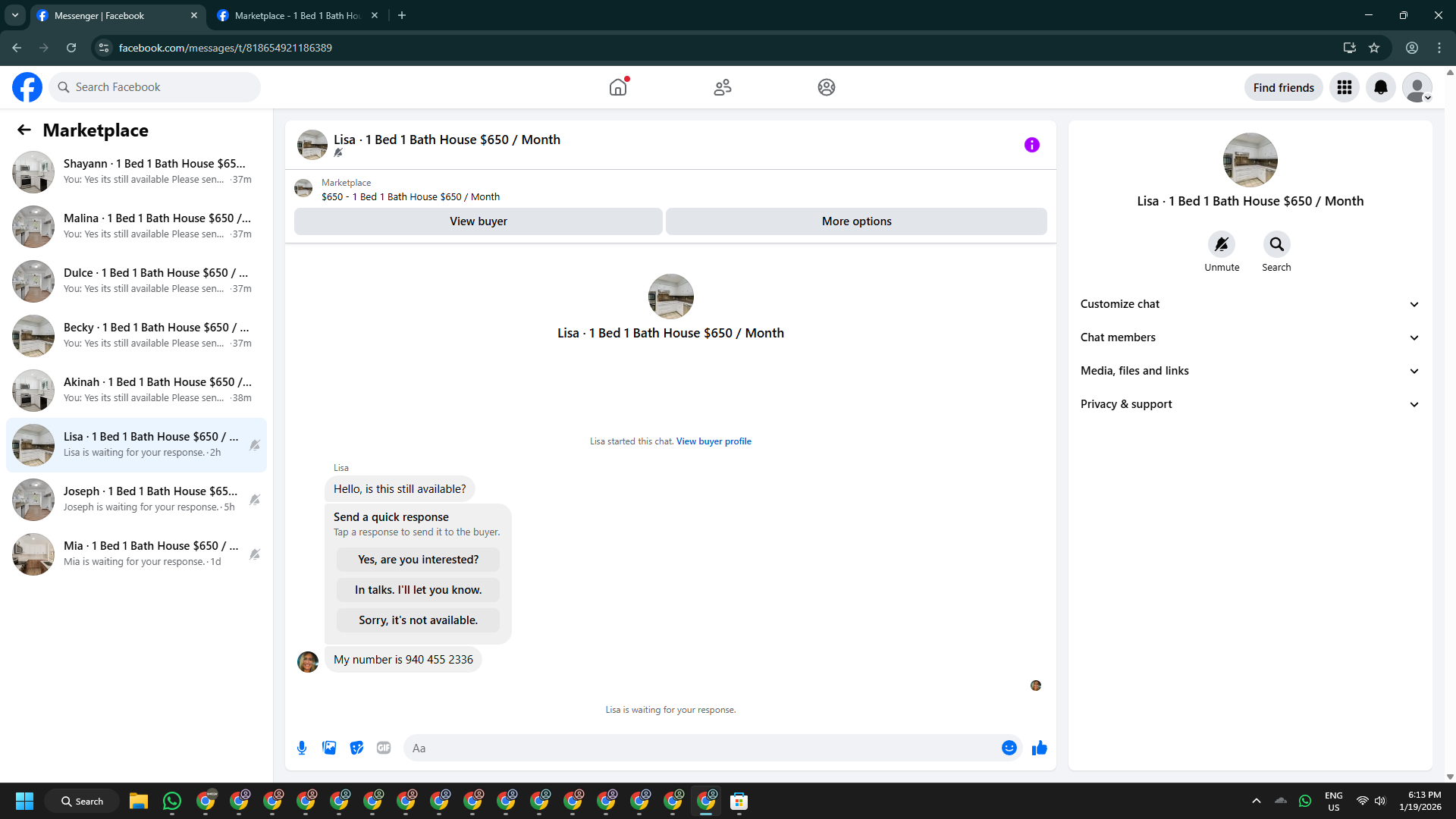
Task: Expand Media, files and links section
Action: tap(1249, 371)
